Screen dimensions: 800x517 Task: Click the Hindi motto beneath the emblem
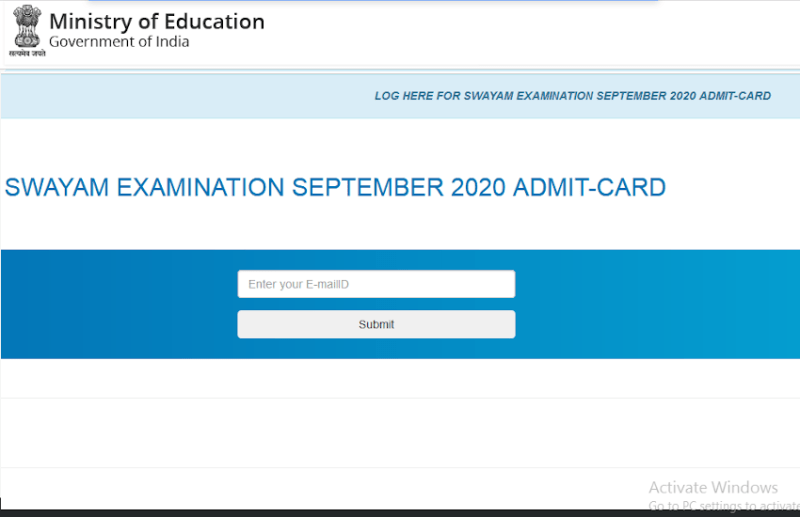pyautogui.click(x=27, y=53)
